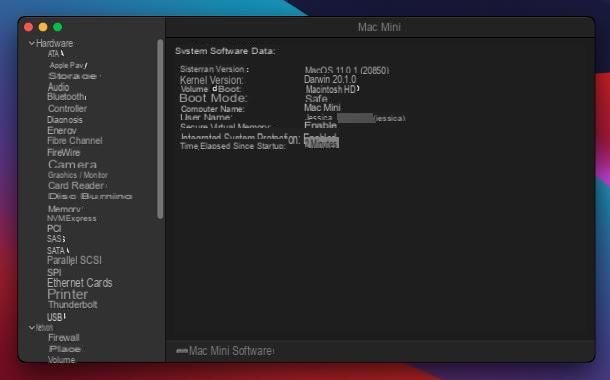Click the Safe boot mode value
This screenshot has width=610, height=380.
316,99
